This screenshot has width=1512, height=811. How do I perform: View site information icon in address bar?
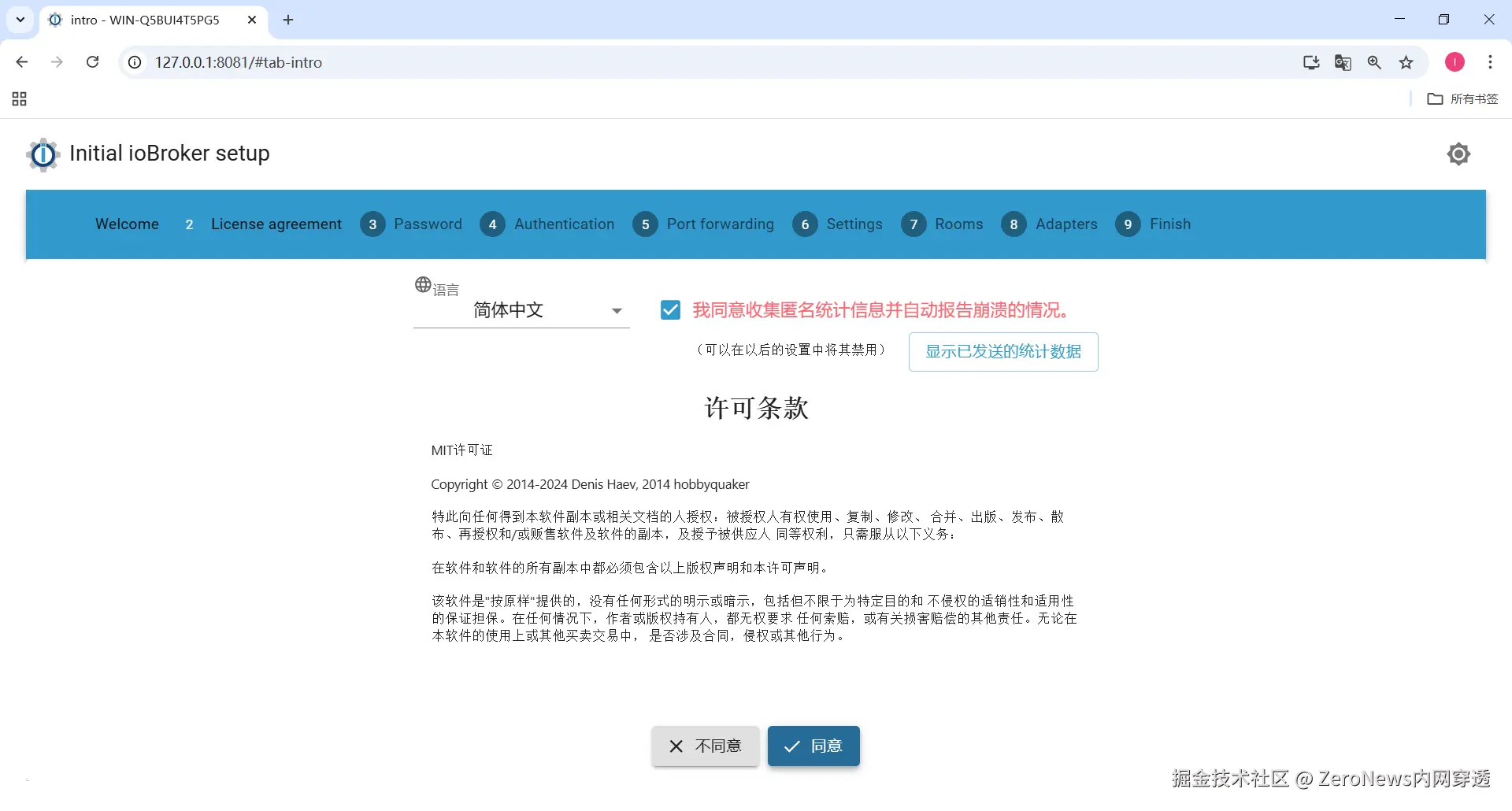(135, 62)
